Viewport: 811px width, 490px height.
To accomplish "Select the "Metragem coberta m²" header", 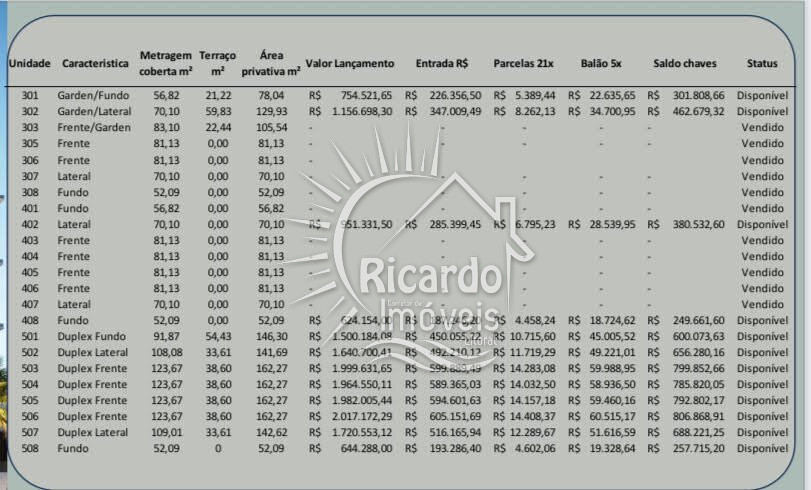I will point(166,63).
